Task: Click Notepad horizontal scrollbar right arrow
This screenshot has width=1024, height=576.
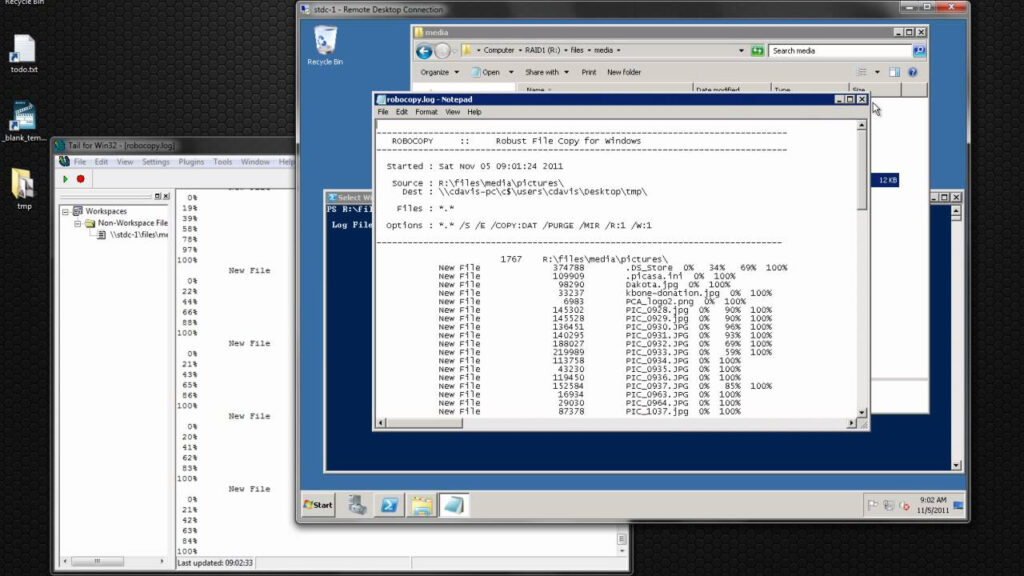Action: 850,423
